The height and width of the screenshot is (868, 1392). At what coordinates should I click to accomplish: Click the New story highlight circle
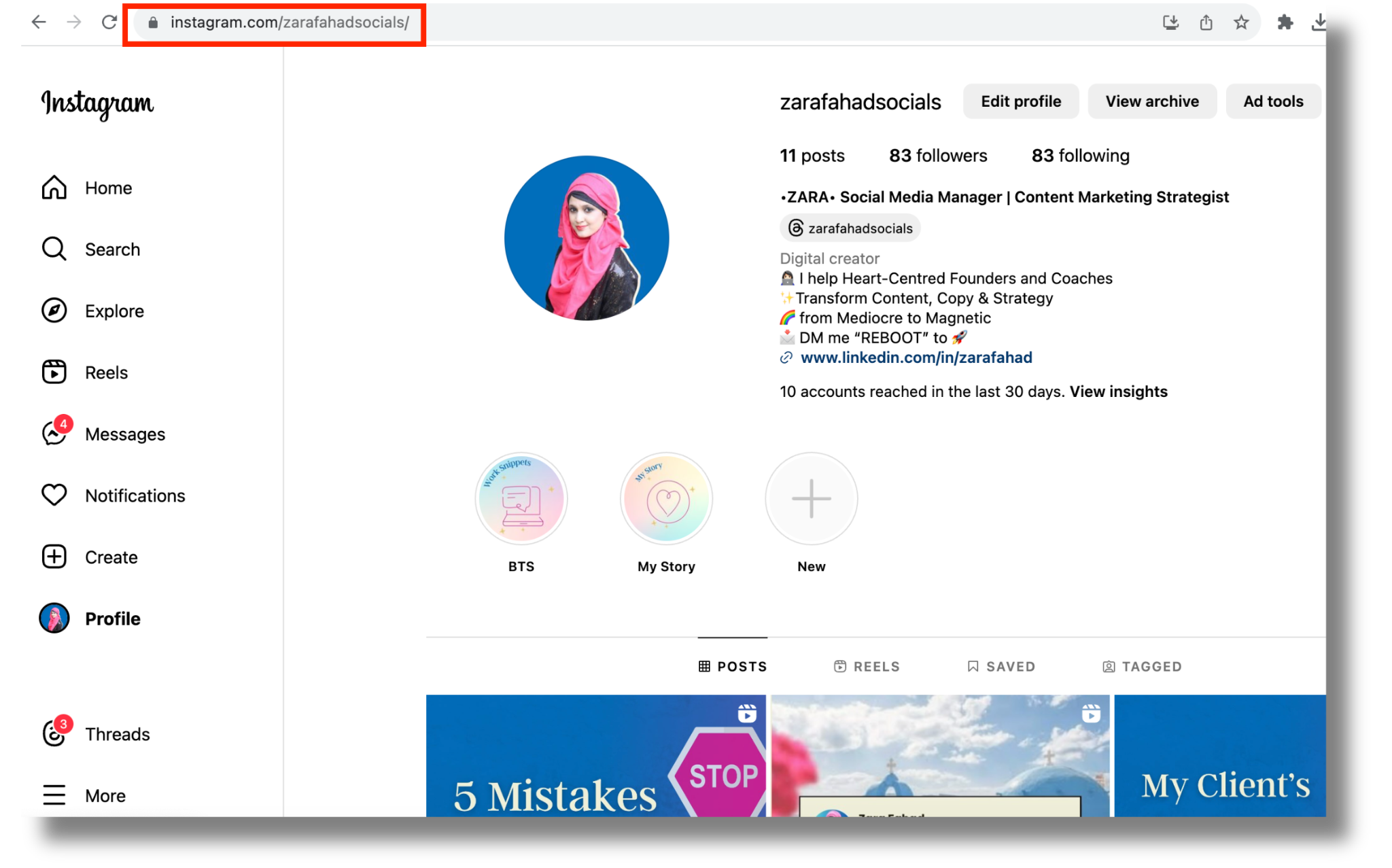click(810, 498)
